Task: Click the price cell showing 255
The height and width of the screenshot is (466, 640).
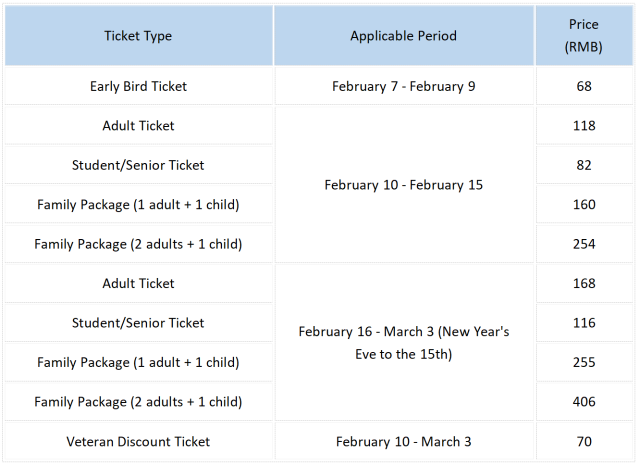Action: click(x=585, y=362)
